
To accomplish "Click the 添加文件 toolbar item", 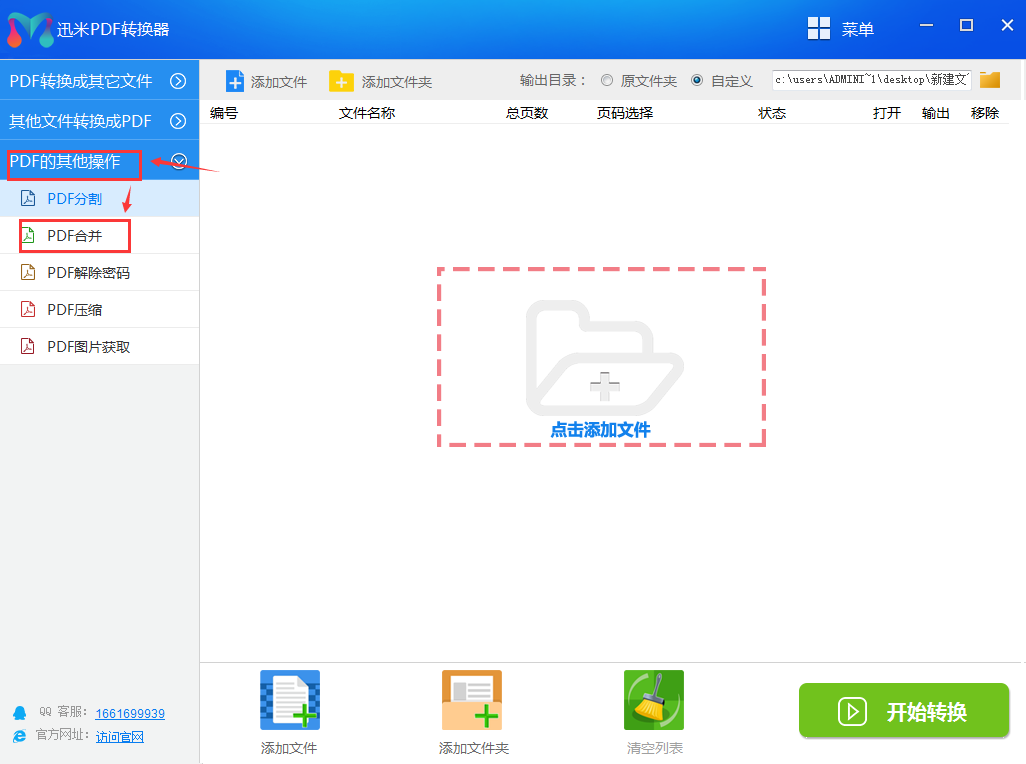I will pos(266,79).
